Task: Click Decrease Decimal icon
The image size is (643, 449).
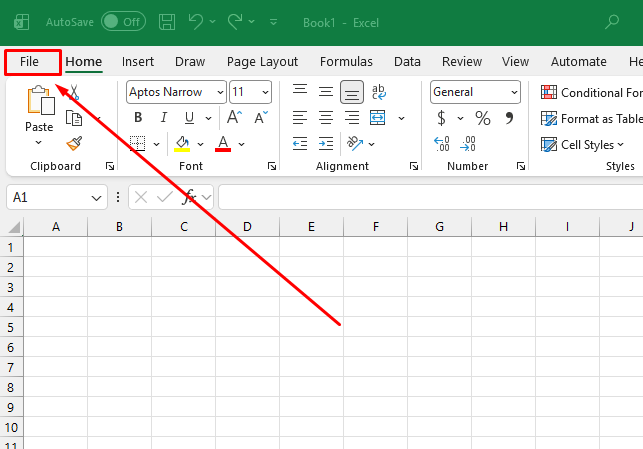Action: (468, 144)
